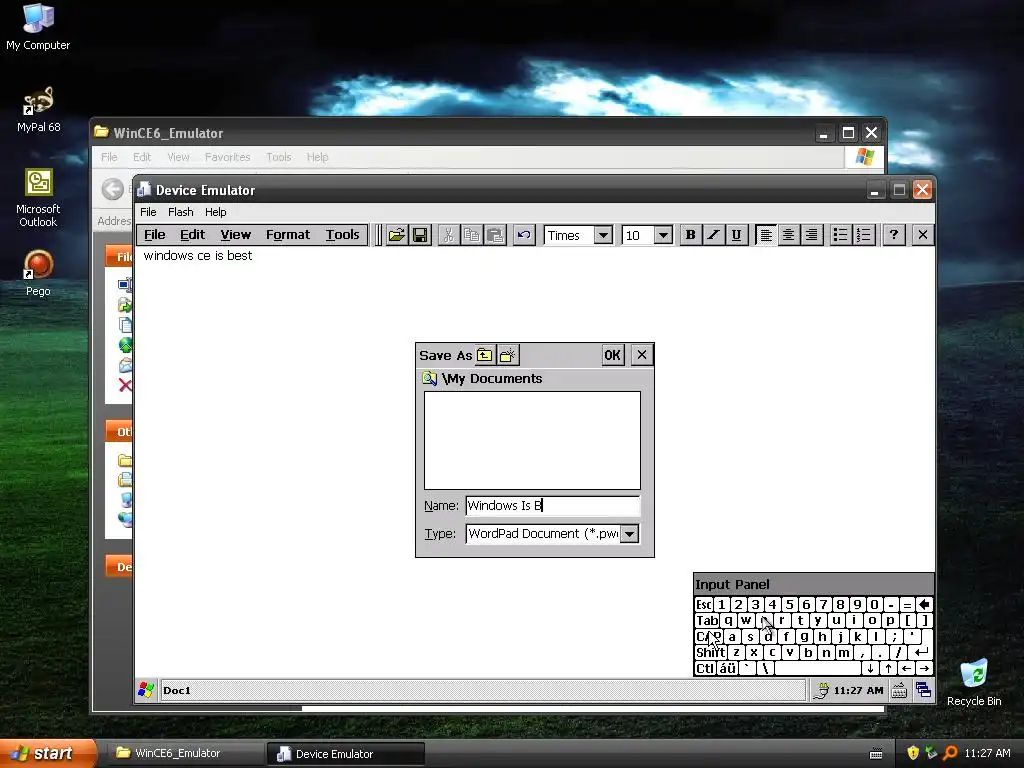Viewport: 1024px width, 768px height.
Task: Toggle Bold formatting button
Action: [x=690, y=235]
